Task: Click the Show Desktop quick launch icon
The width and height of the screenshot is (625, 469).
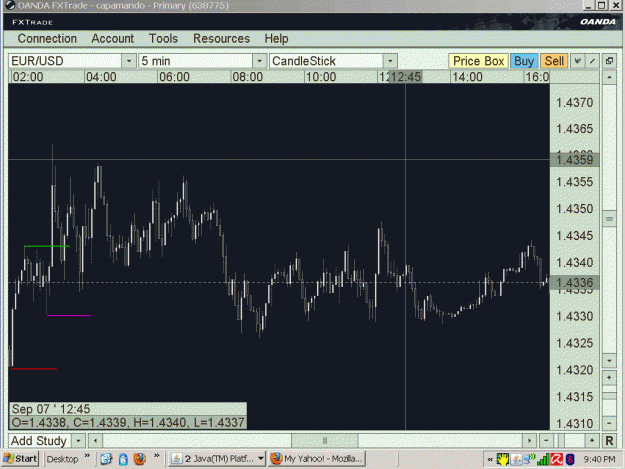Action: [106, 459]
